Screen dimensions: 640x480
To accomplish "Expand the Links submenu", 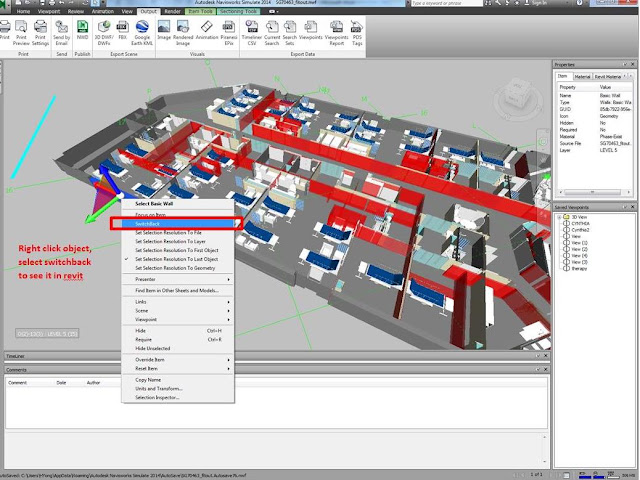I will [178, 302].
